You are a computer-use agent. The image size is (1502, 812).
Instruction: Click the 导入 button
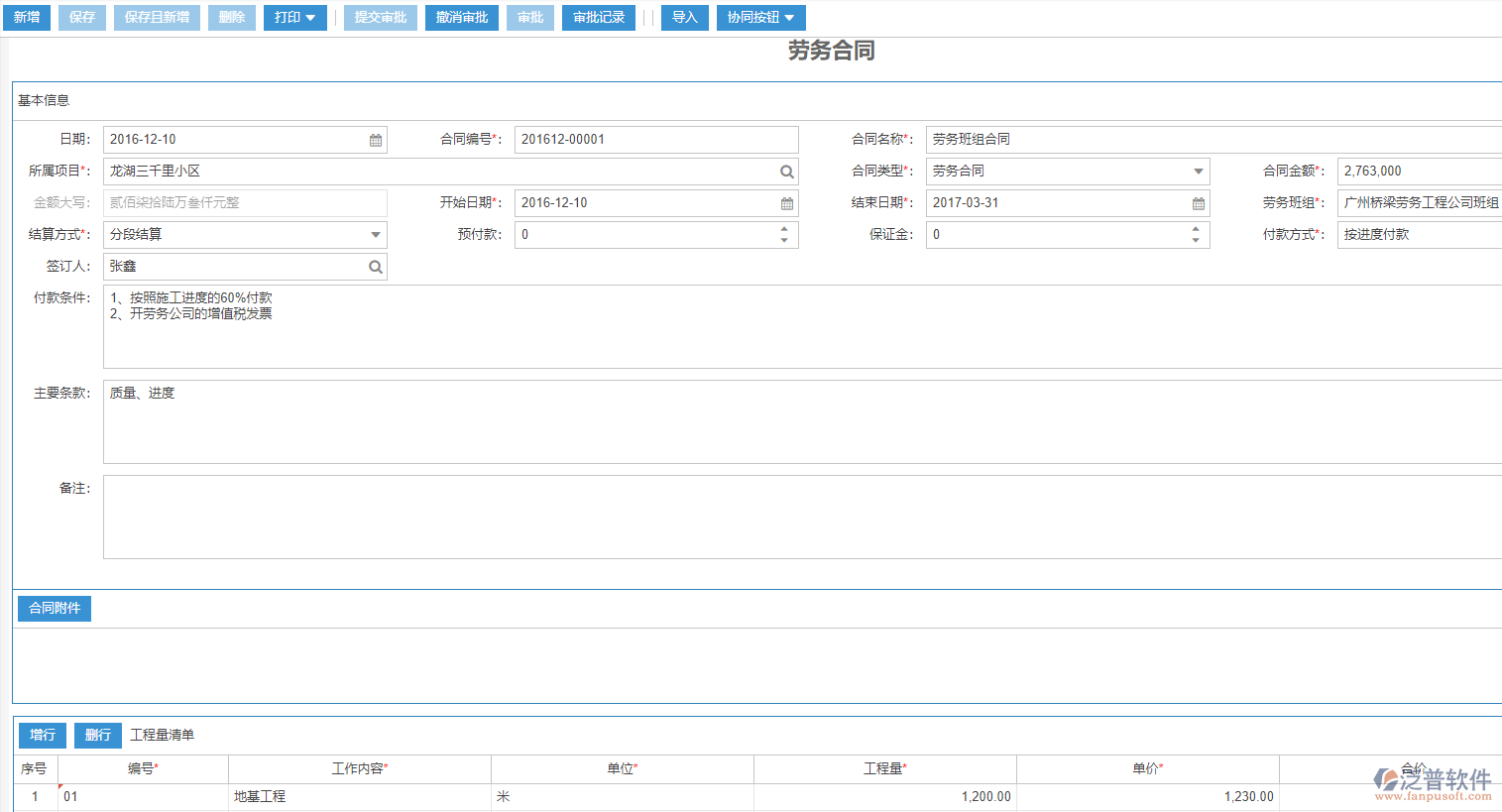pyautogui.click(x=685, y=18)
